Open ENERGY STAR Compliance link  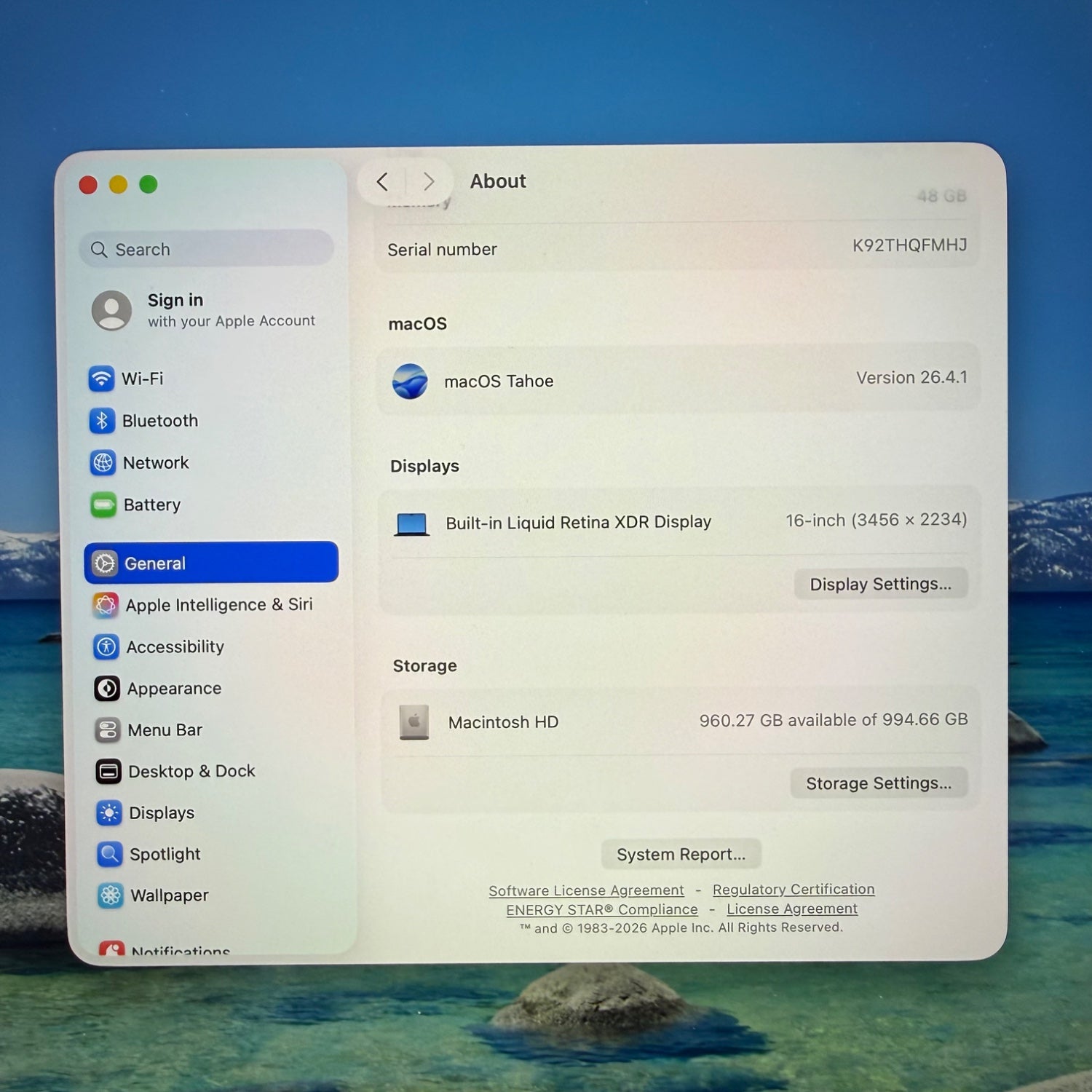[602, 909]
